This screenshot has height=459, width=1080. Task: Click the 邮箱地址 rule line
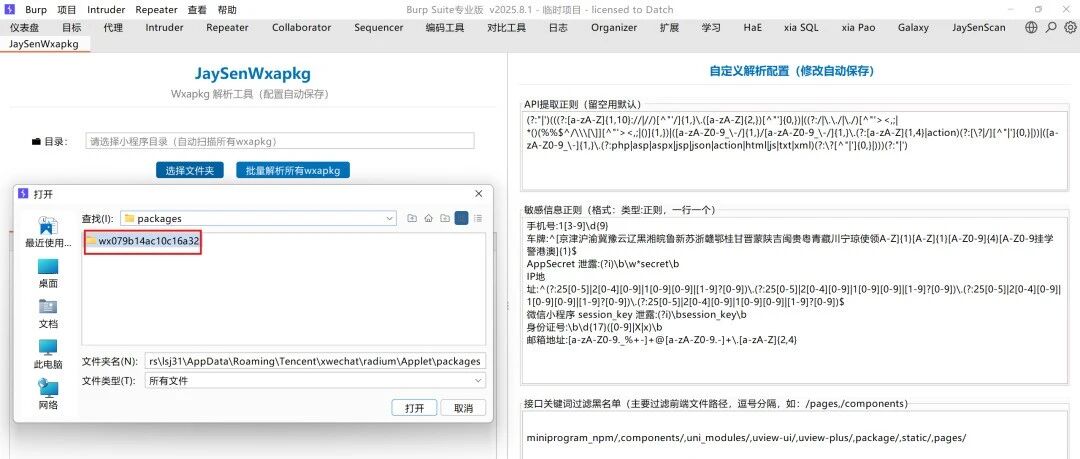tap(661, 339)
